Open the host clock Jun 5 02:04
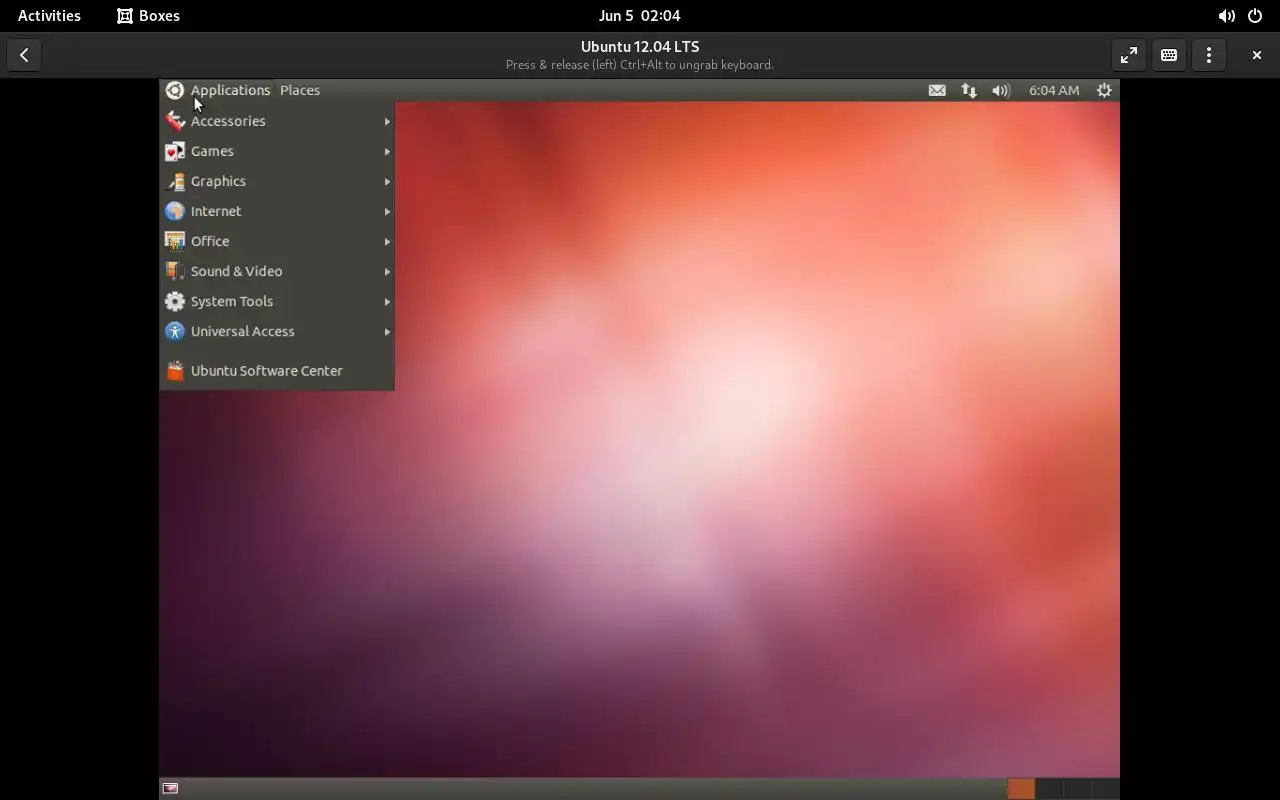The image size is (1280, 800). [x=640, y=16]
